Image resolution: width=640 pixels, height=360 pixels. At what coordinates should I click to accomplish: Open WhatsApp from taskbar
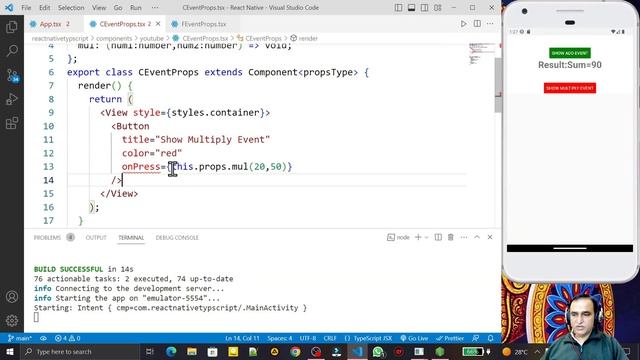tap(378, 351)
